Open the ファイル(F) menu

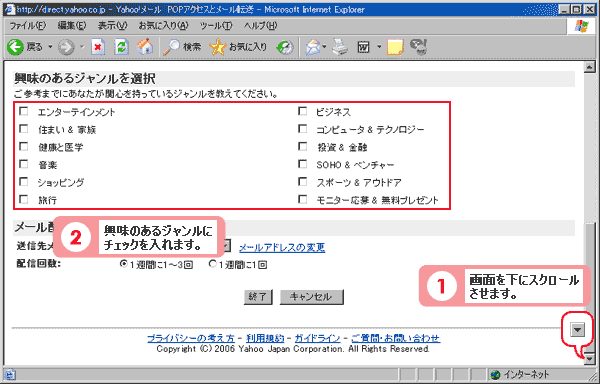point(28,26)
